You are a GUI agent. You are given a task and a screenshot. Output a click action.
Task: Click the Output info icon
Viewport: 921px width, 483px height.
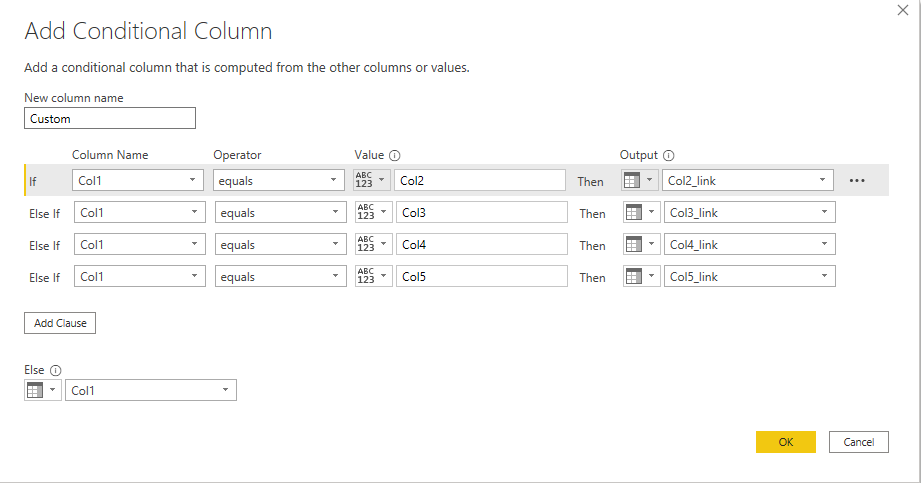coord(668,156)
